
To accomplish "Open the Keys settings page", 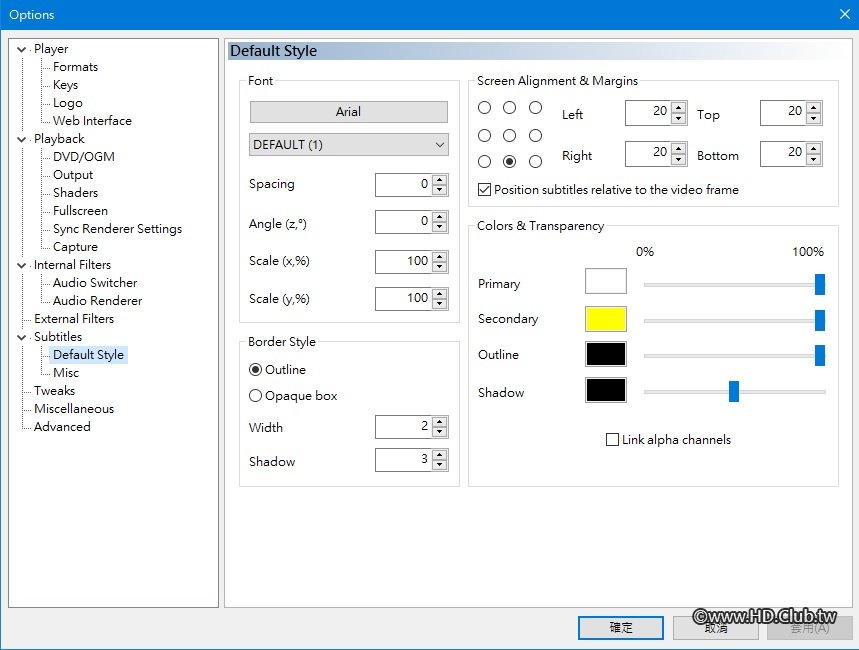I will coord(65,85).
